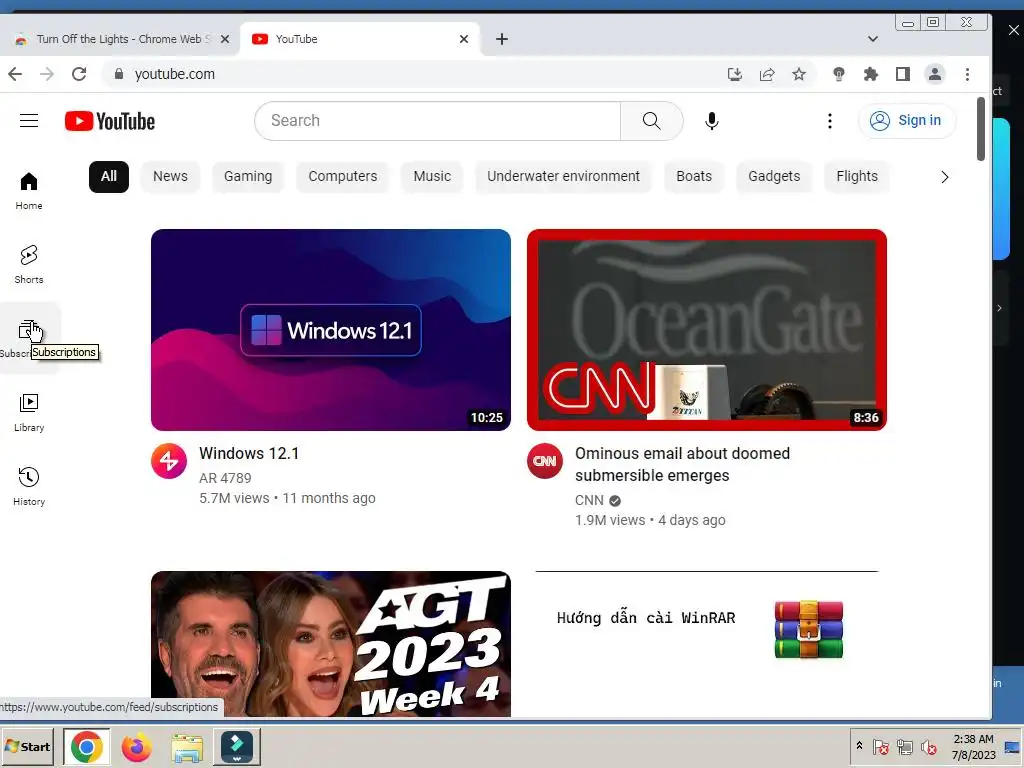Open the Extensions puzzle icon
The image size is (1024, 768).
(871, 74)
